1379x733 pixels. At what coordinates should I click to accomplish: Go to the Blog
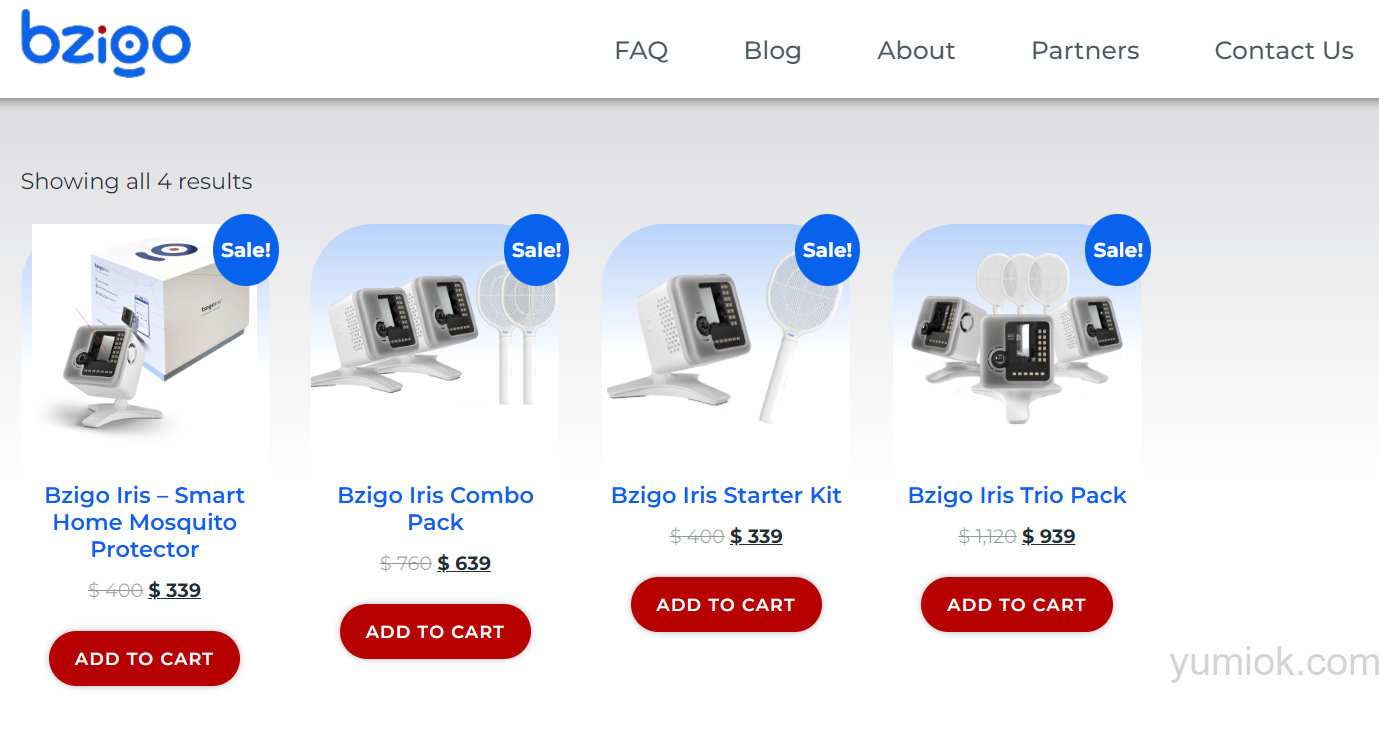click(x=773, y=51)
